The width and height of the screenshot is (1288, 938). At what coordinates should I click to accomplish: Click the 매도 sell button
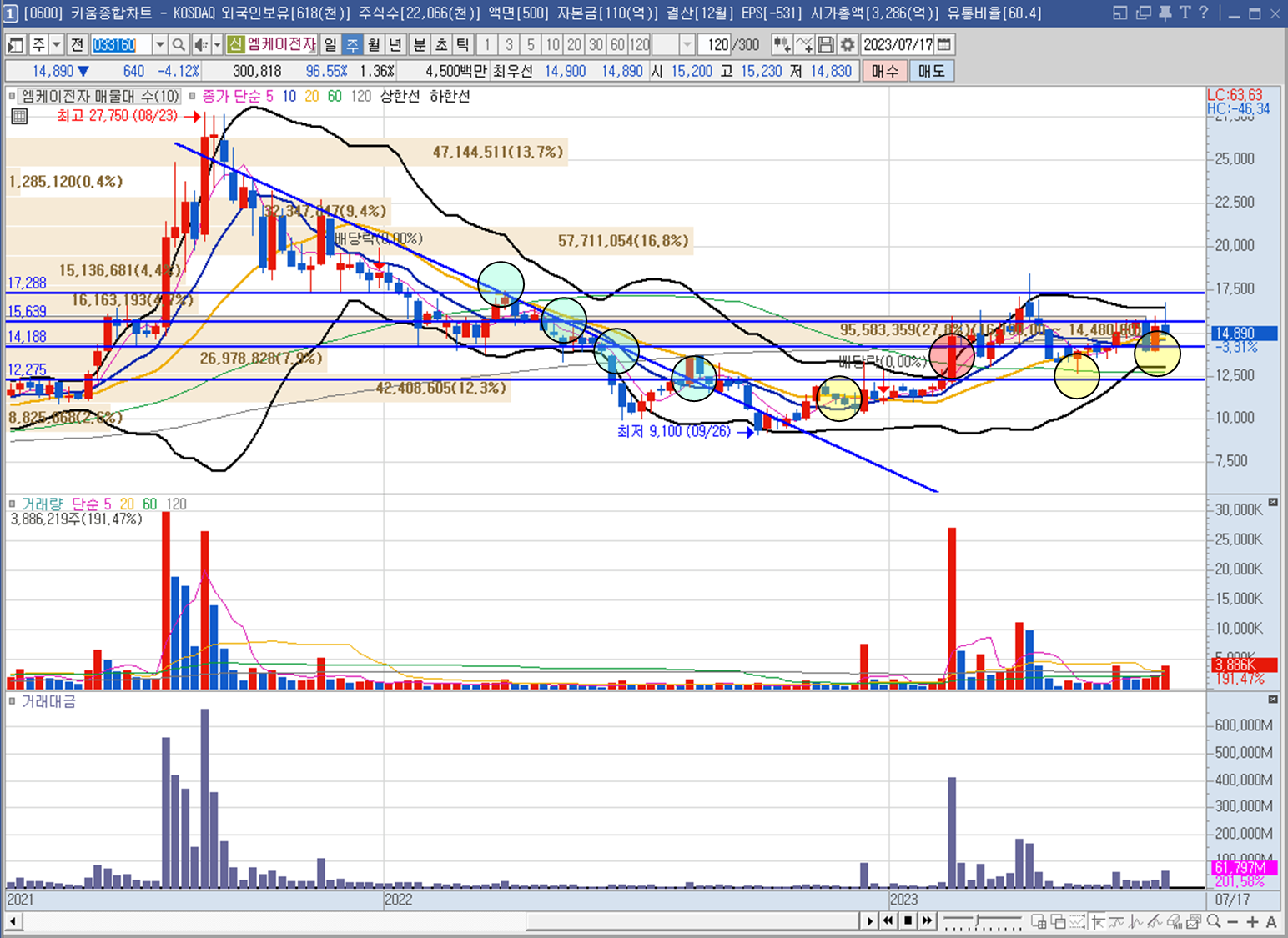tap(931, 71)
